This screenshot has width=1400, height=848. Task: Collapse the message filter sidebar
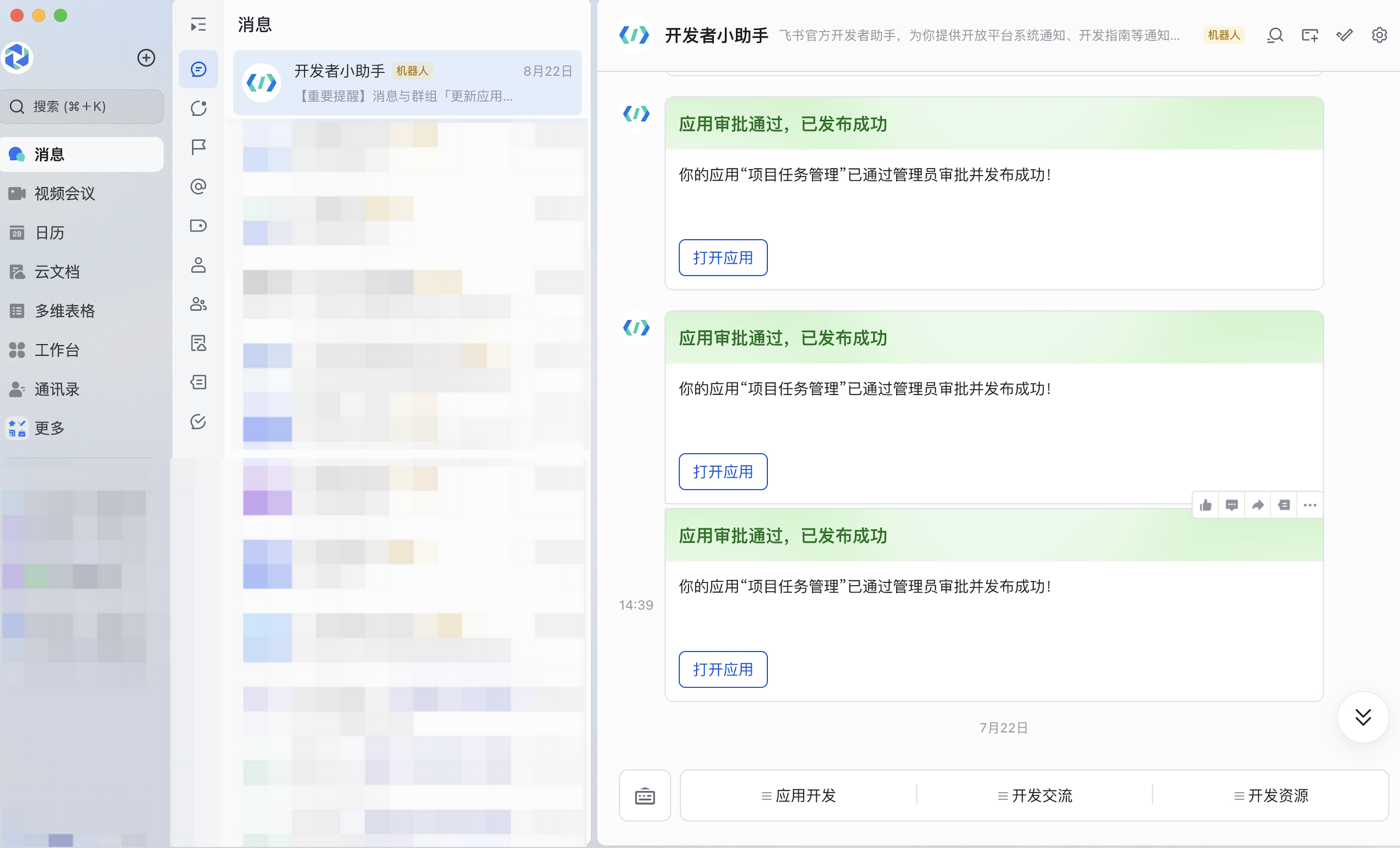pos(199,25)
